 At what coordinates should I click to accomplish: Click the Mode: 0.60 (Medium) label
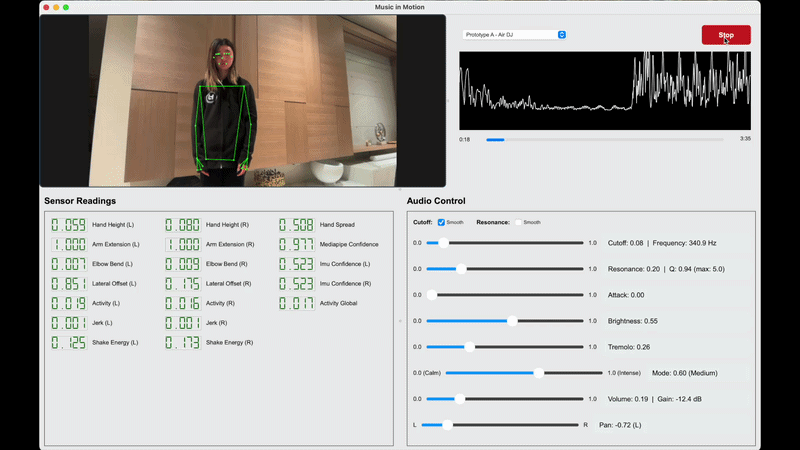[685, 373]
